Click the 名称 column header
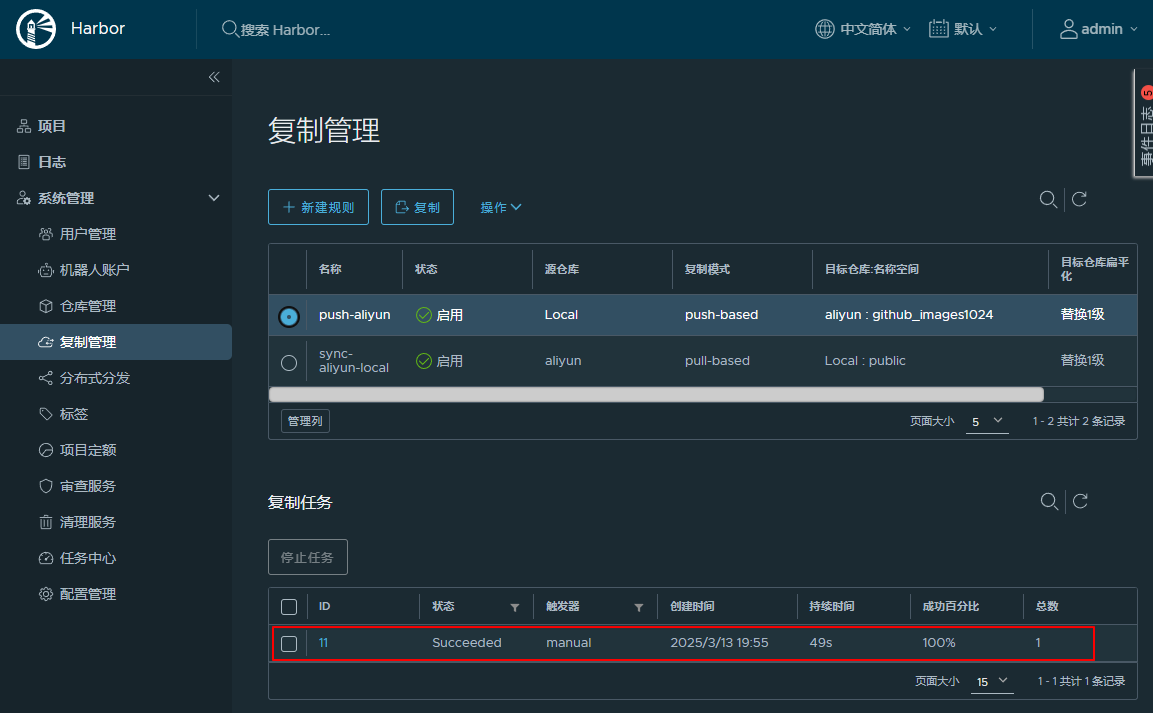 [x=330, y=270]
